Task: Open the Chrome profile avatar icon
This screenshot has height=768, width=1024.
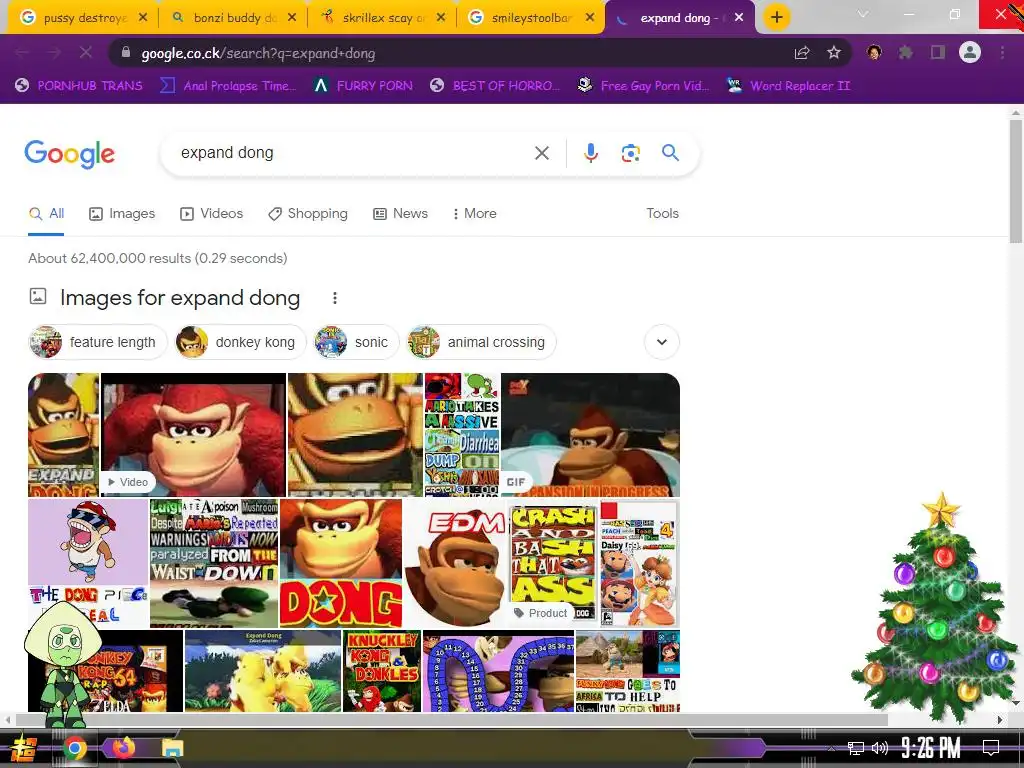Action: pyautogui.click(x=970, y=52)
